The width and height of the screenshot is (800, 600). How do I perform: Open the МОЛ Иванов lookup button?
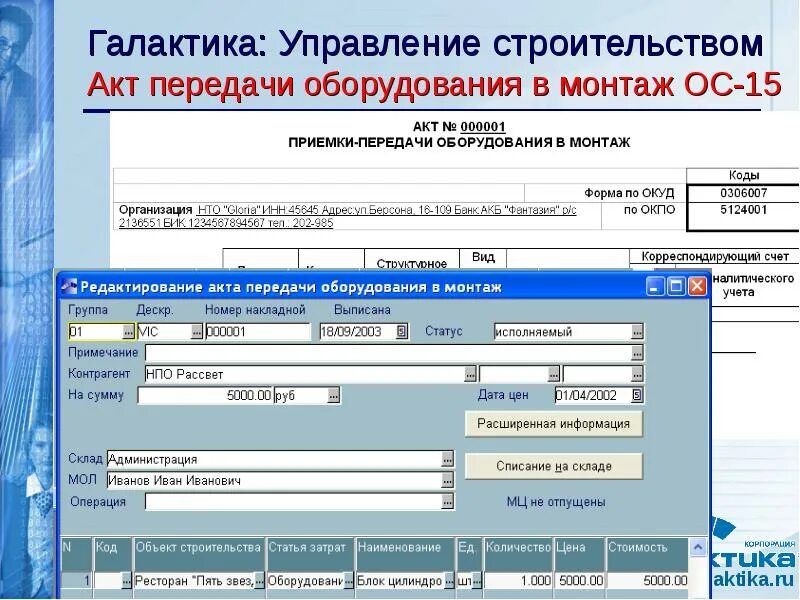pyautogui.click(x=447, y=480)
